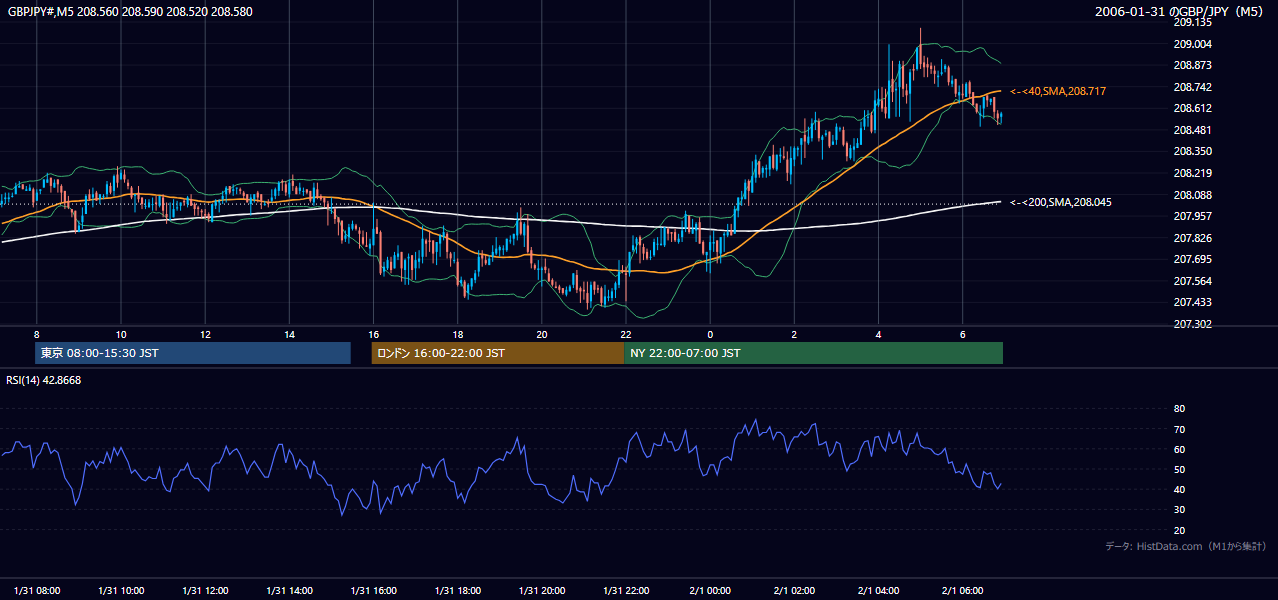Click the bottom date label '2/1 00:00'
Image resolution: width=1278 pixels, height=600 pixels.
point(710,589)
